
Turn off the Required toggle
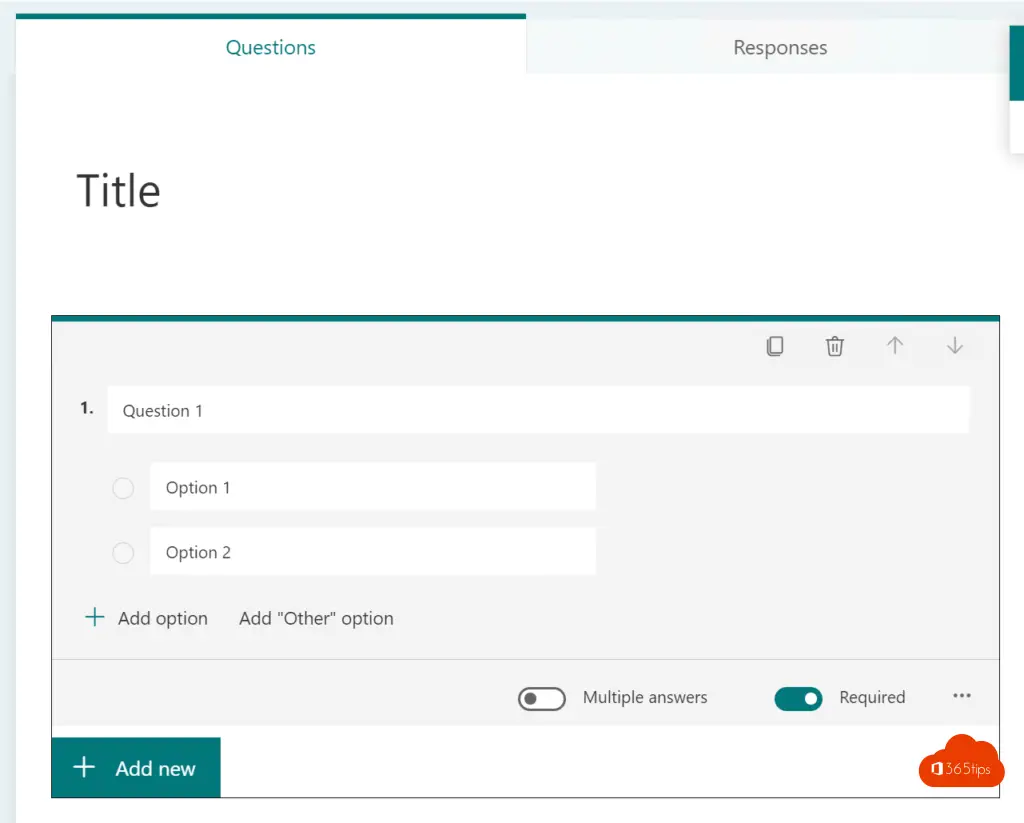coord(798,698)
